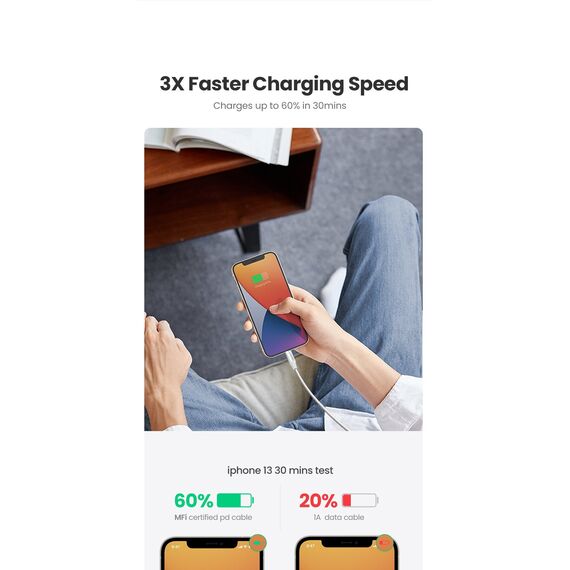This screenshot has width=570, height=570.
Task: Click the open book on the wooden table
Action: (x=218, y=145)
